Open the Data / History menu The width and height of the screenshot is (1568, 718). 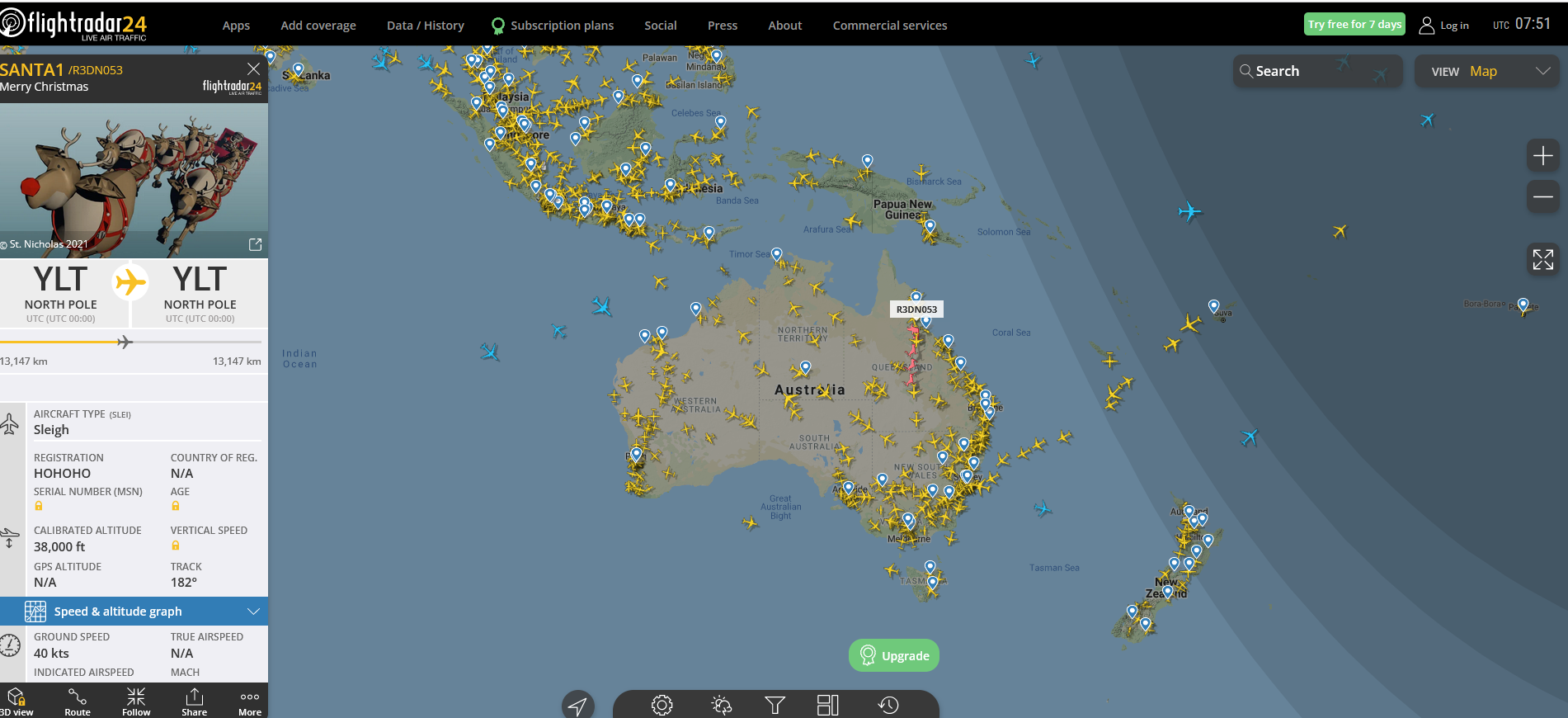tap(426, 26)
